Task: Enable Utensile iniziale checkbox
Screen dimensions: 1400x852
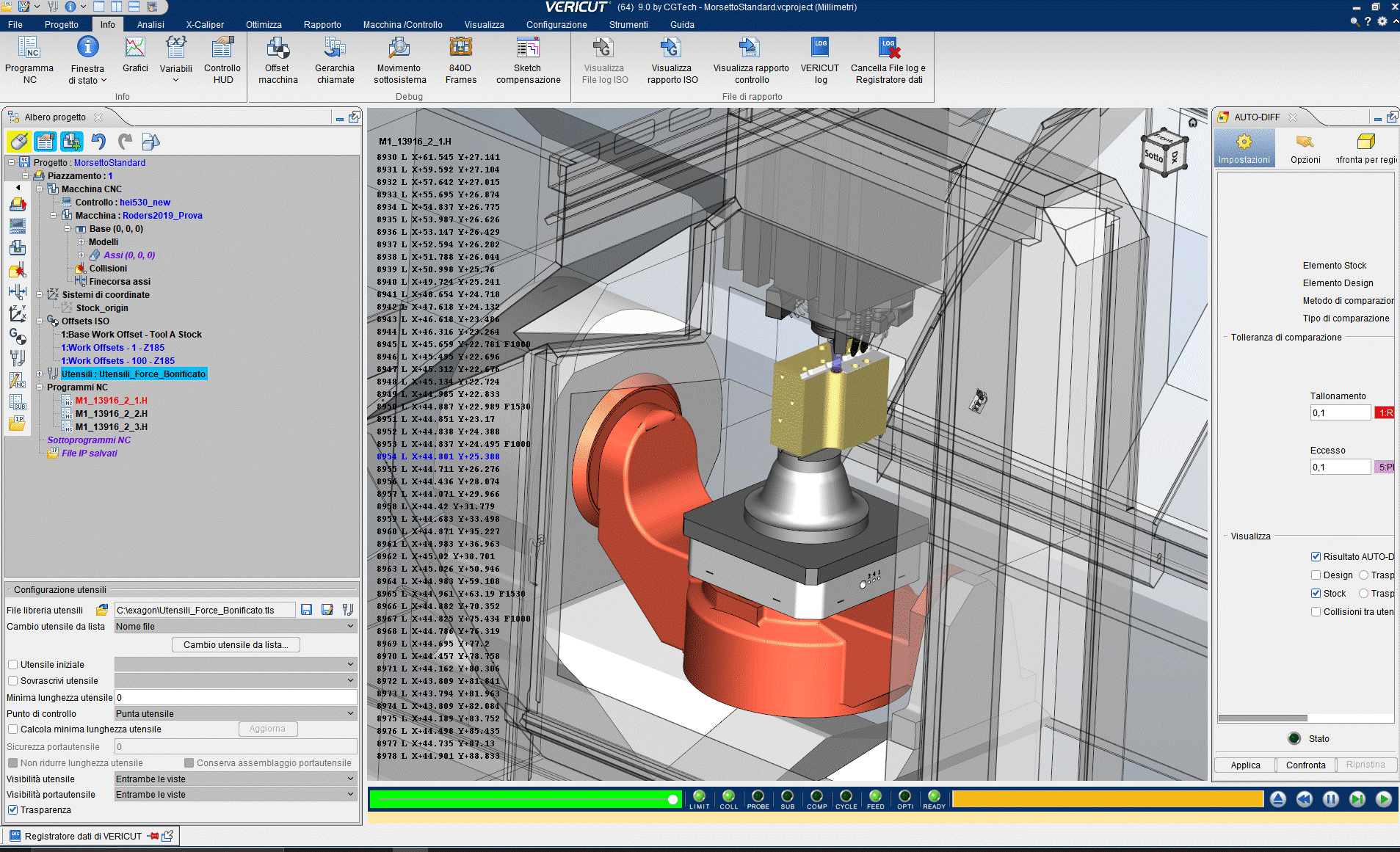Action: click(x=12, y=665)
